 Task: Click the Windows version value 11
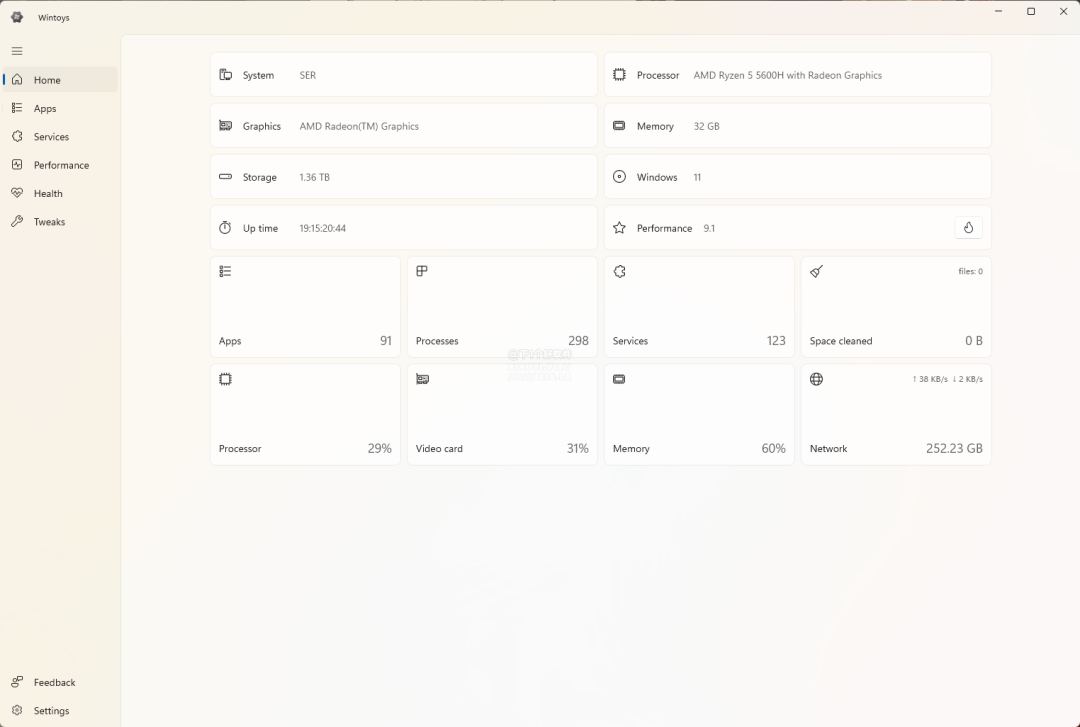(x=697, y=177)
